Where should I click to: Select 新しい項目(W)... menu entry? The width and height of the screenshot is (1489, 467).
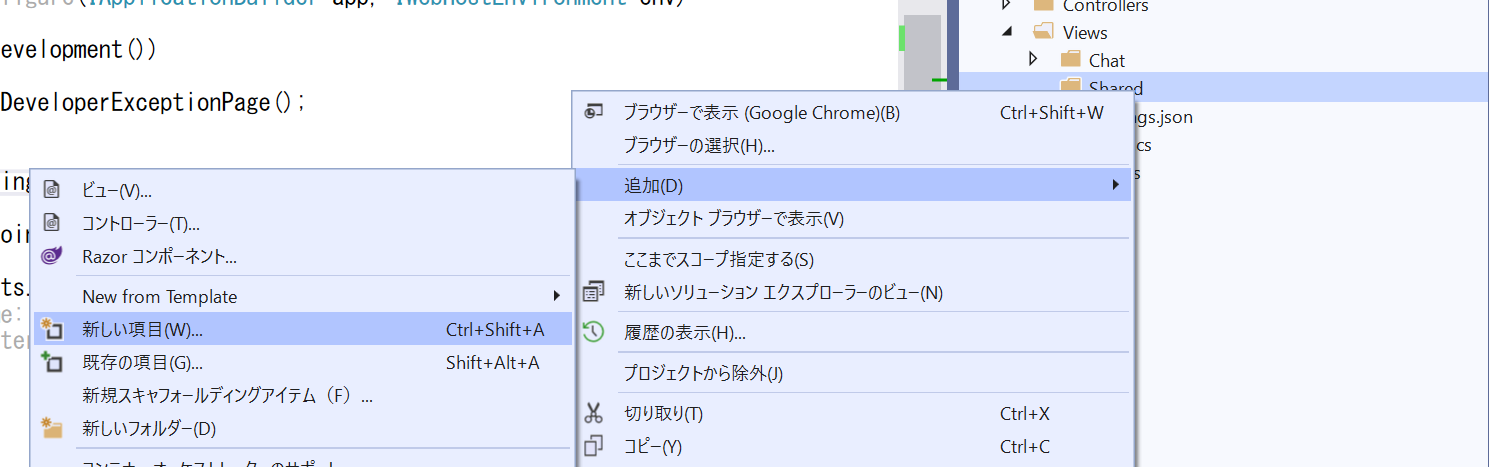pyautogui.click(x=302, y=330)
